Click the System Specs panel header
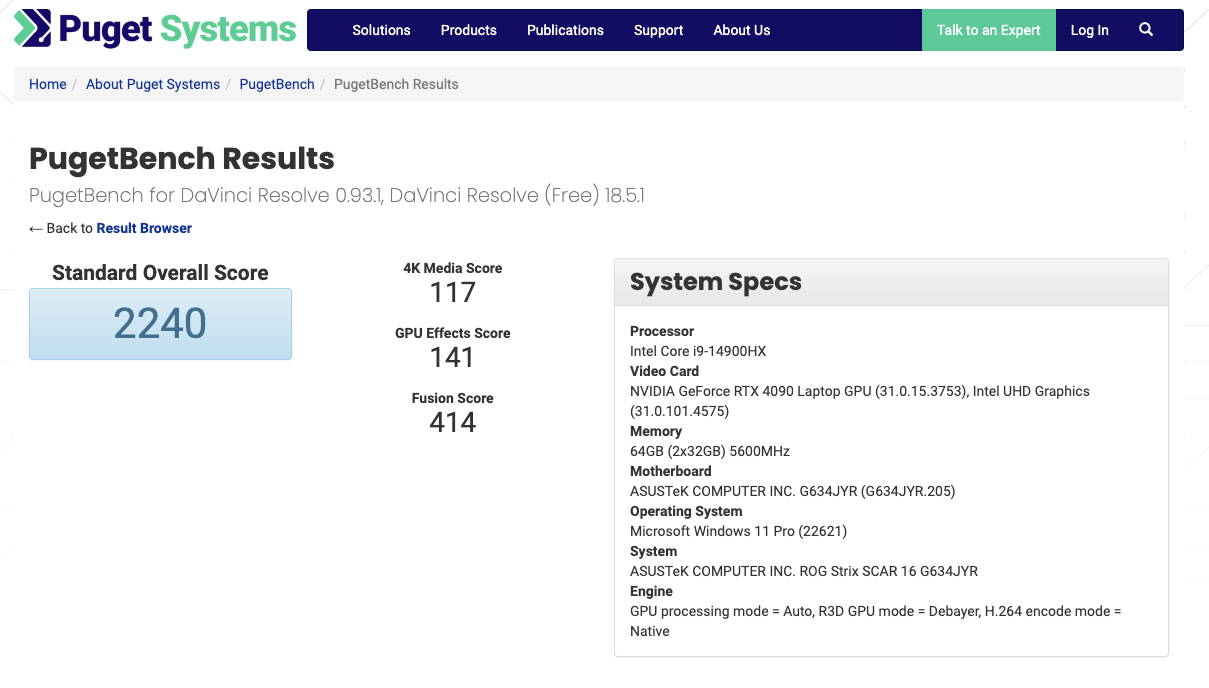Viewport: 1209px width, 688px height. coord(890,282)
